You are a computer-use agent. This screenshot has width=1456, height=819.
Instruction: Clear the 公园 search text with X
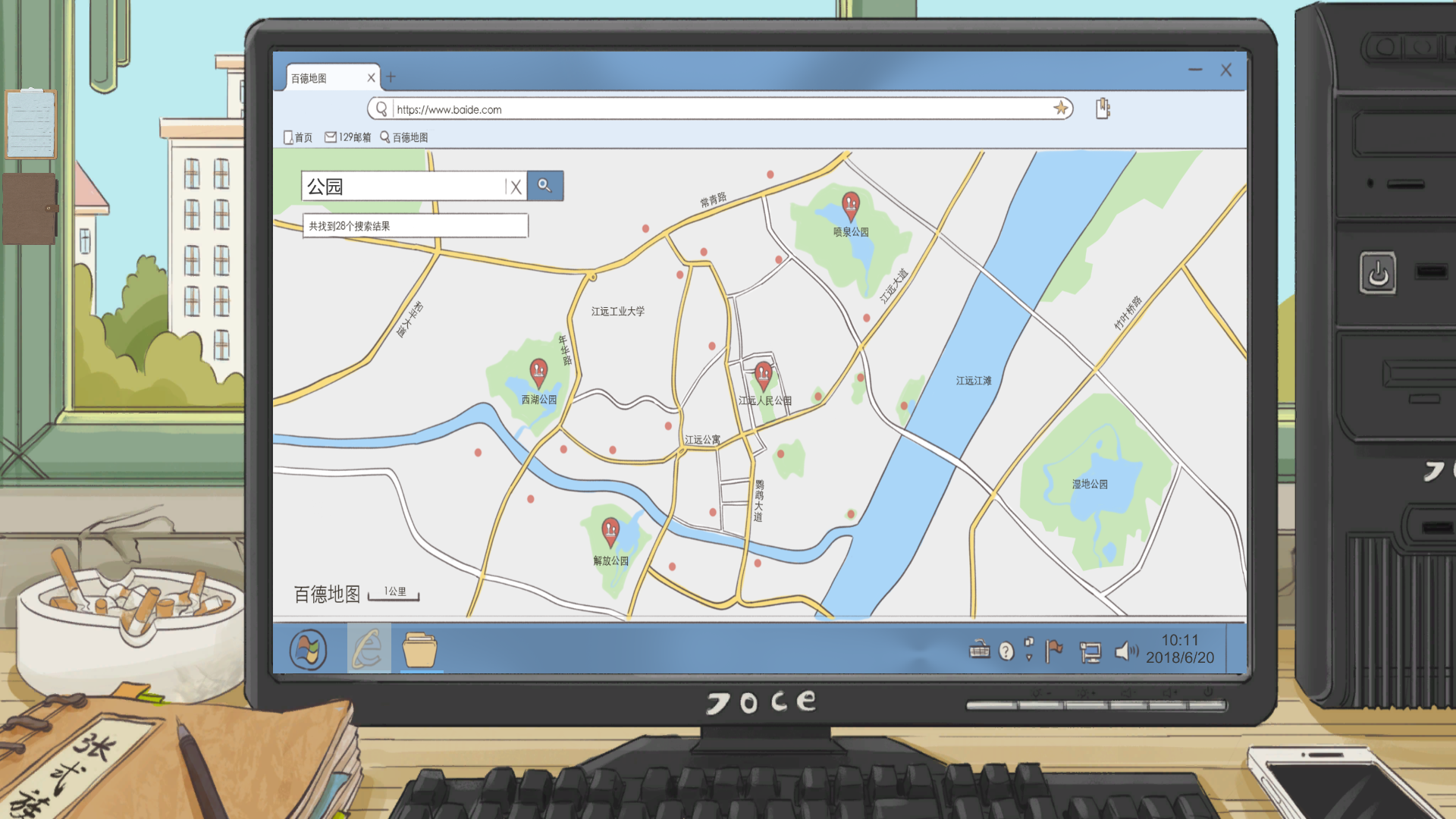coord(516,187)
